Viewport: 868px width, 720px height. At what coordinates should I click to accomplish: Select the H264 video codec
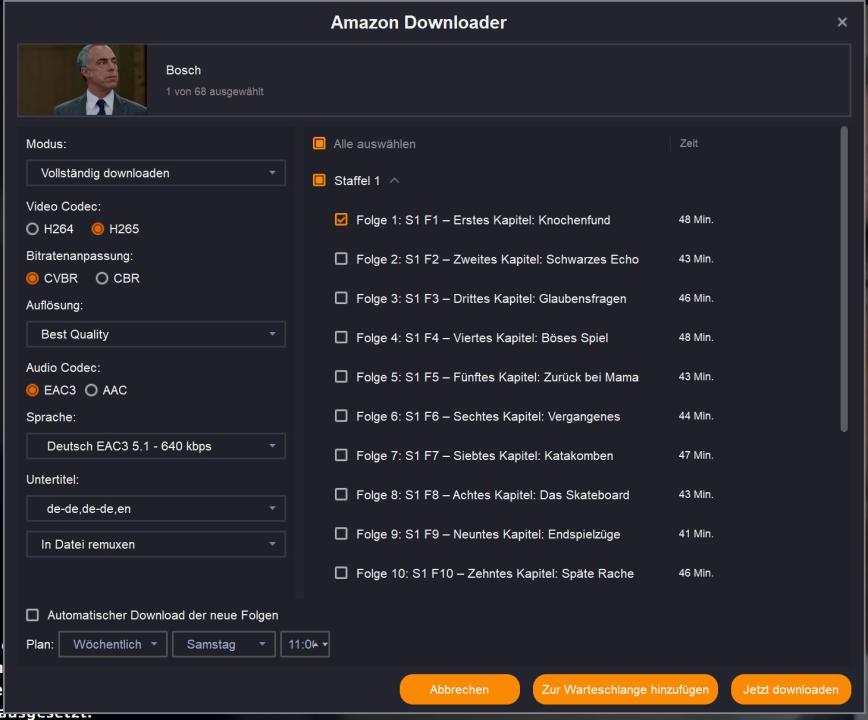(x=33, y=229)
